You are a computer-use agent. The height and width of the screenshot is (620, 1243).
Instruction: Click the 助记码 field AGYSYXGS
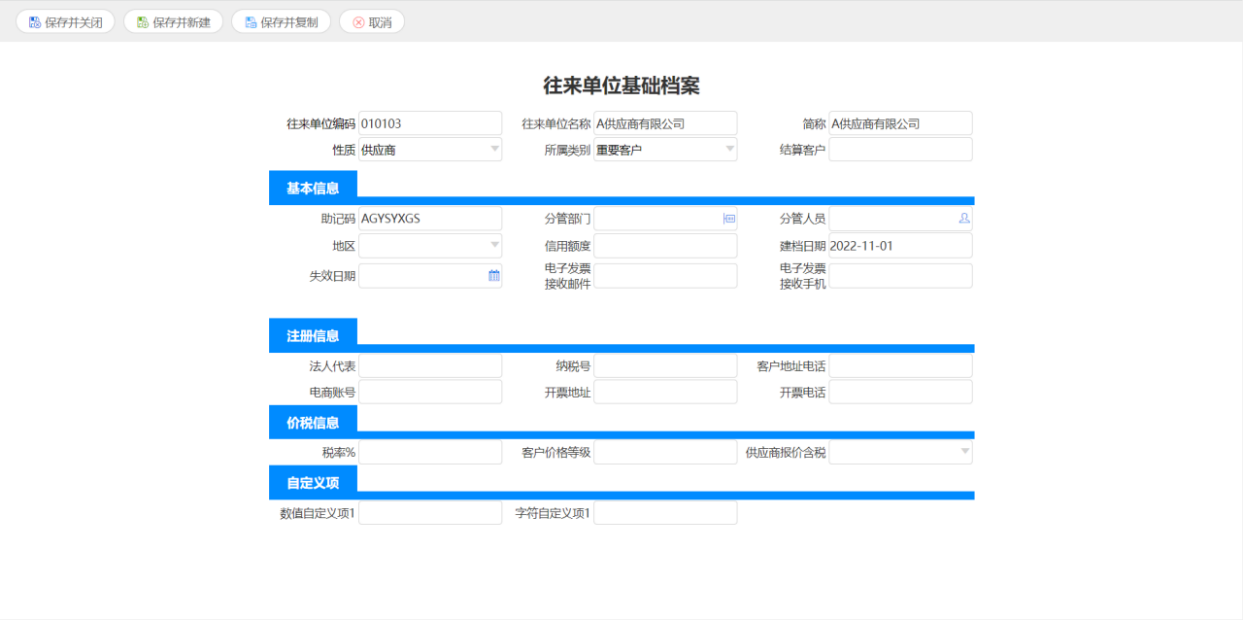coord(430,218)
